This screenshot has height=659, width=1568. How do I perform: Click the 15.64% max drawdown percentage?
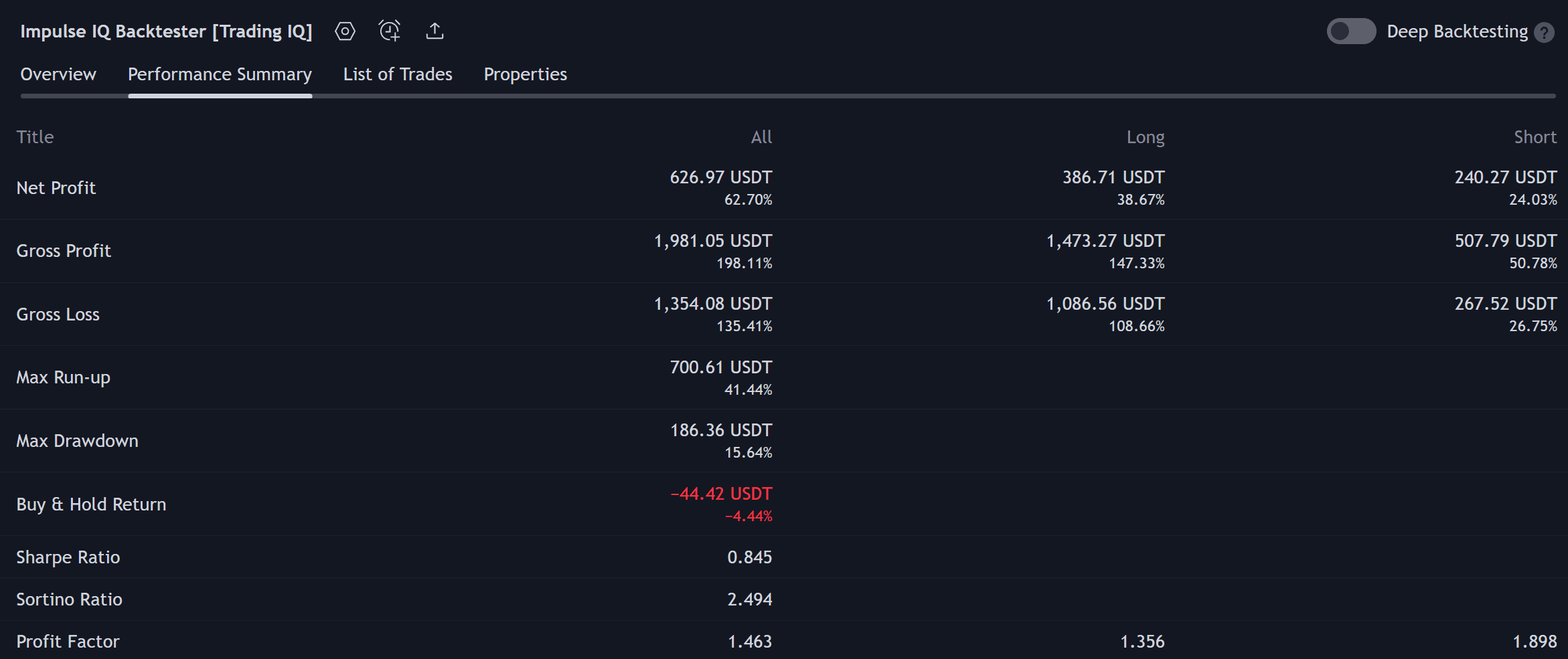[749, 452]
